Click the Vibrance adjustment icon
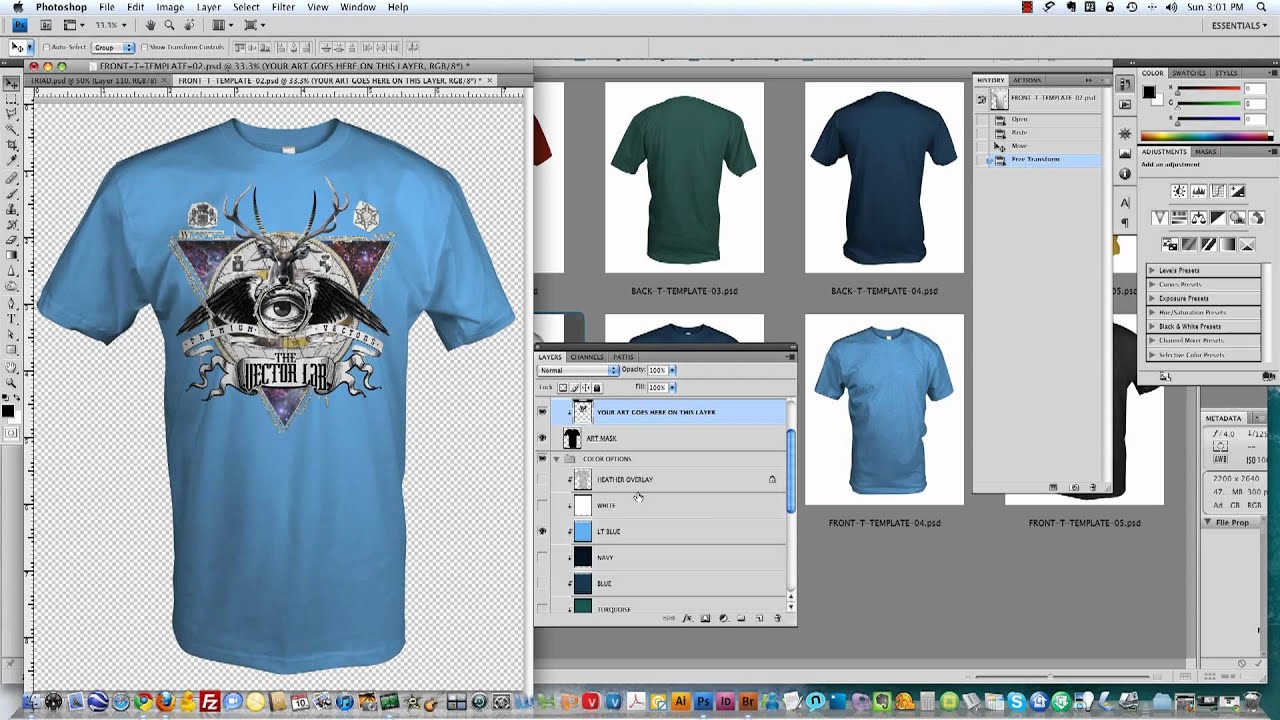Screen dimensions: 1280x720 pos(1160,217)
